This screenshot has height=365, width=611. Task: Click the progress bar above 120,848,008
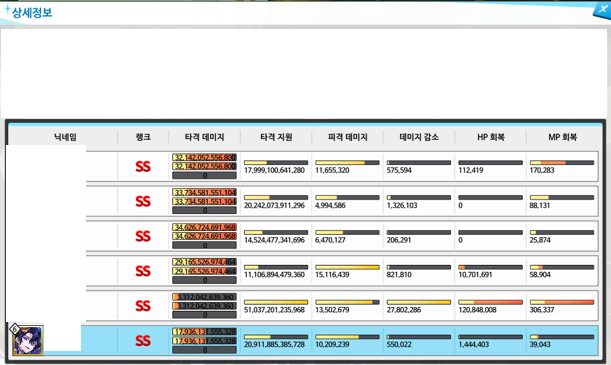[491, 302]
